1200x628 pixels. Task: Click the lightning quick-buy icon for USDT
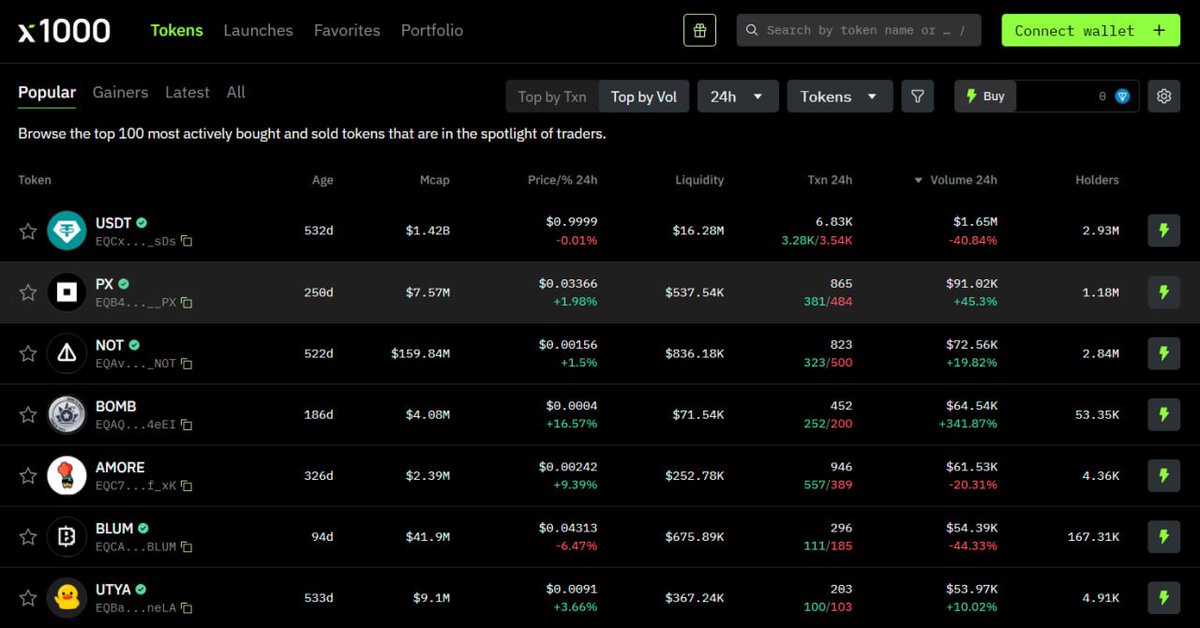(1163, 230)
